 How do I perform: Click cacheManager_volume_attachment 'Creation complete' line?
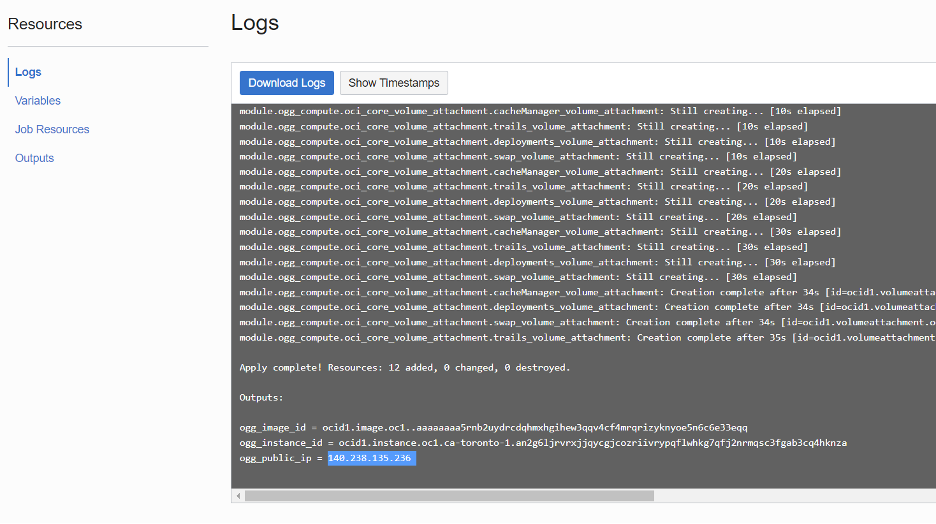pyautogui.click(x=587, y=292)
